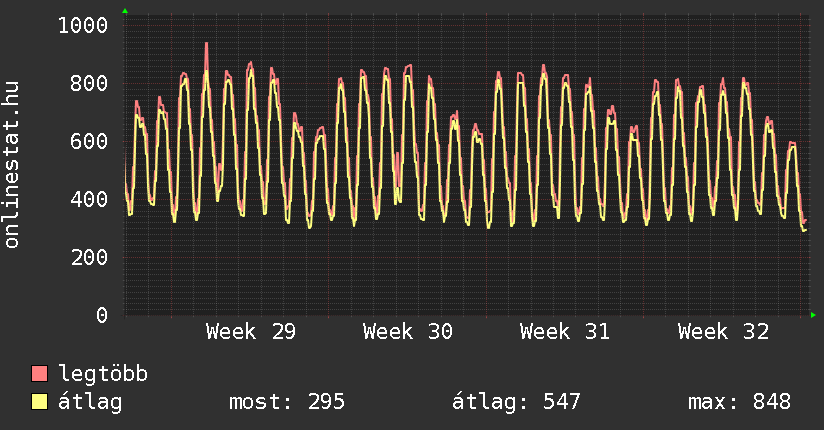Click the Week 30 axis label
The width and height of the screenshot is (824, 430).
408,332
